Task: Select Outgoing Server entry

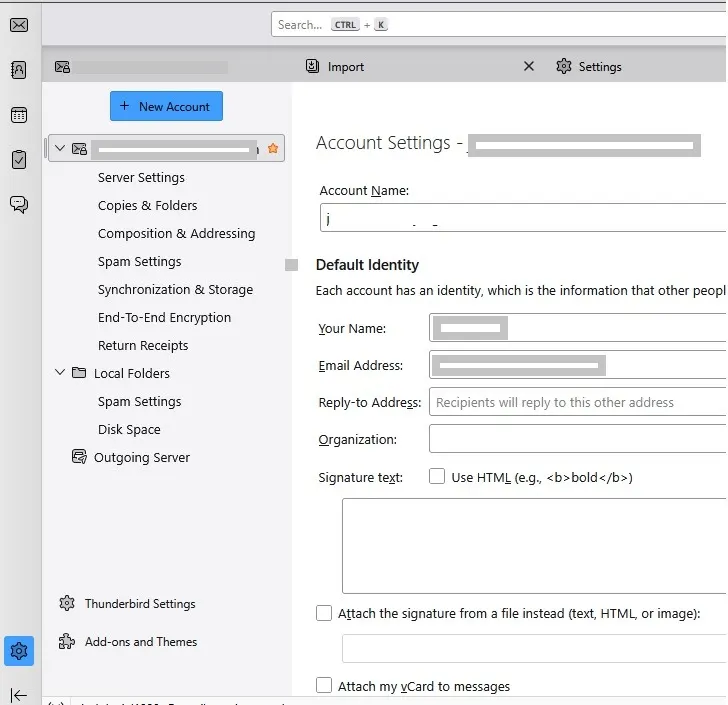Action: pos(142,457)
